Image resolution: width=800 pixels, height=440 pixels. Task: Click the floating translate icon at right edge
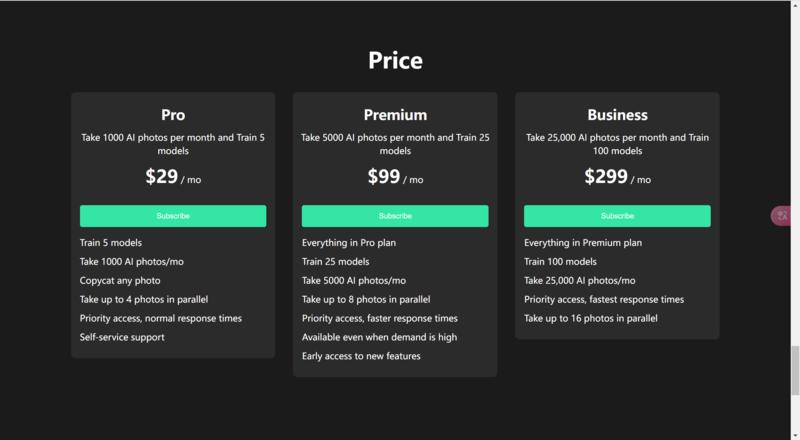(781, 216)
